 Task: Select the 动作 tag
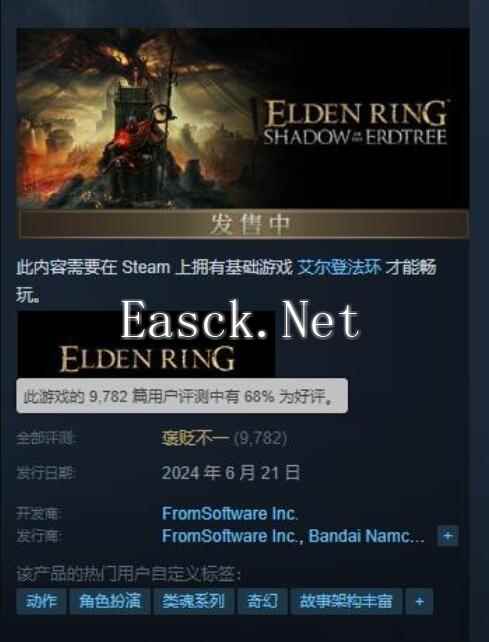point(41,601)
